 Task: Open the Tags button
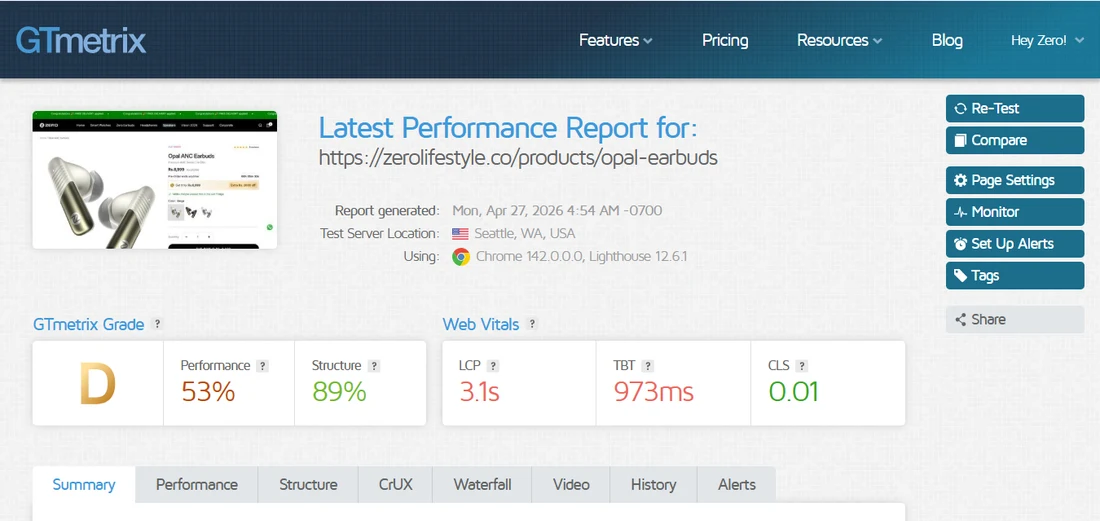pos(1014,276)
